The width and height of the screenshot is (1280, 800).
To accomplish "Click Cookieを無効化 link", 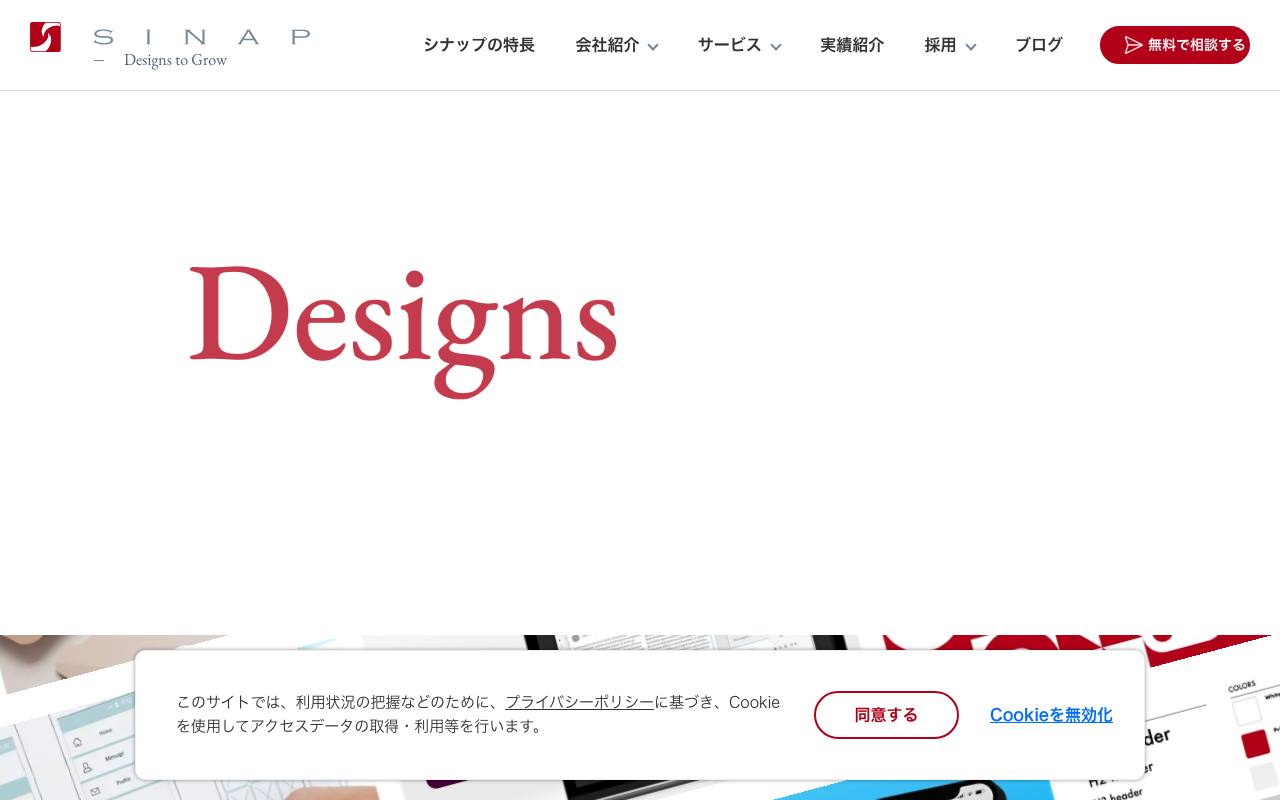I will [x=1051, y=715].
